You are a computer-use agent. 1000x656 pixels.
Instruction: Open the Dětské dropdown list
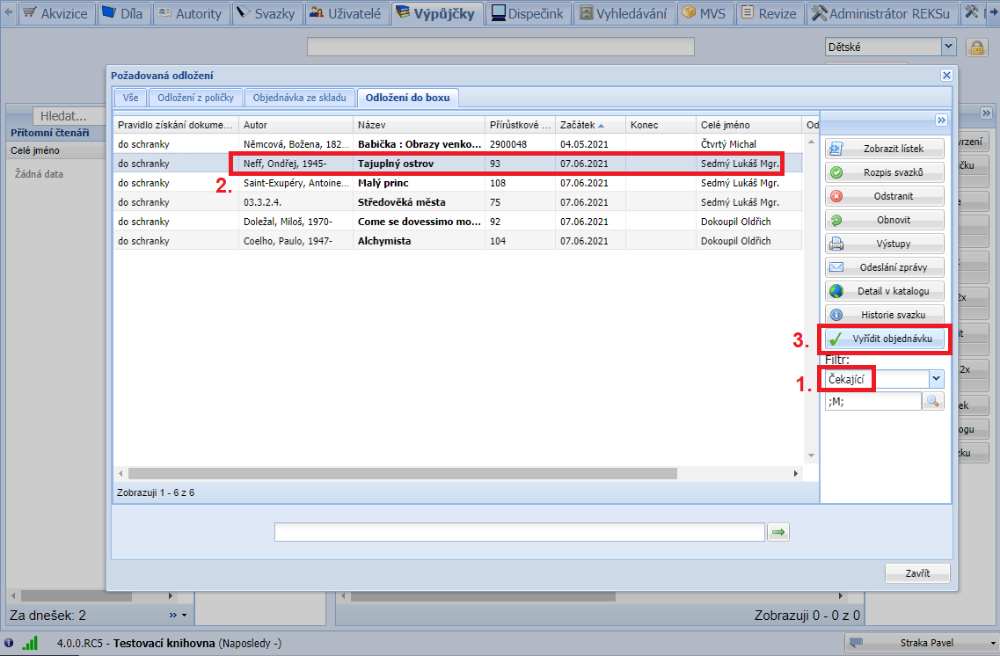(x=948, y=47)
